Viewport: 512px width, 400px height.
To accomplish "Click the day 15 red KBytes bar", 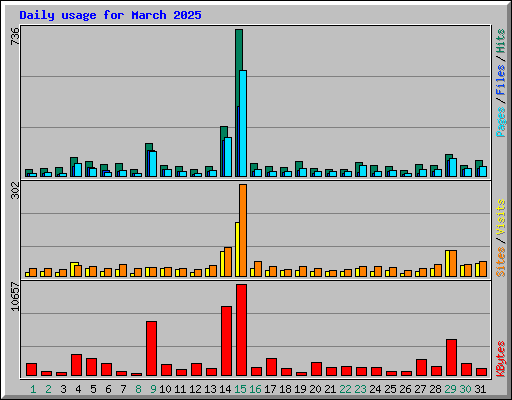I will click(242, 330).
